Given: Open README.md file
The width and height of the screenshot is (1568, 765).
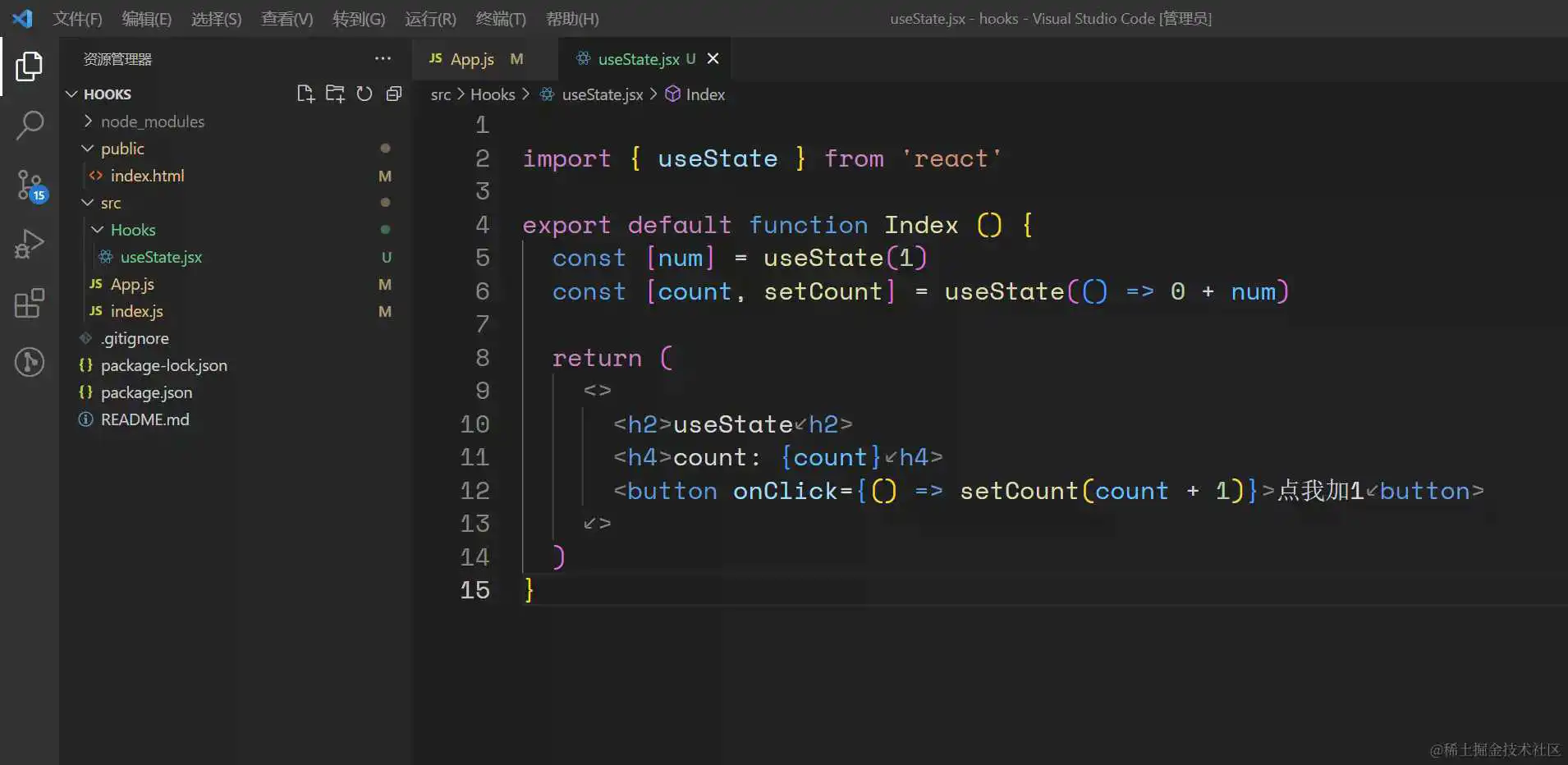Looking at the screenshot, I should (144, 419).
